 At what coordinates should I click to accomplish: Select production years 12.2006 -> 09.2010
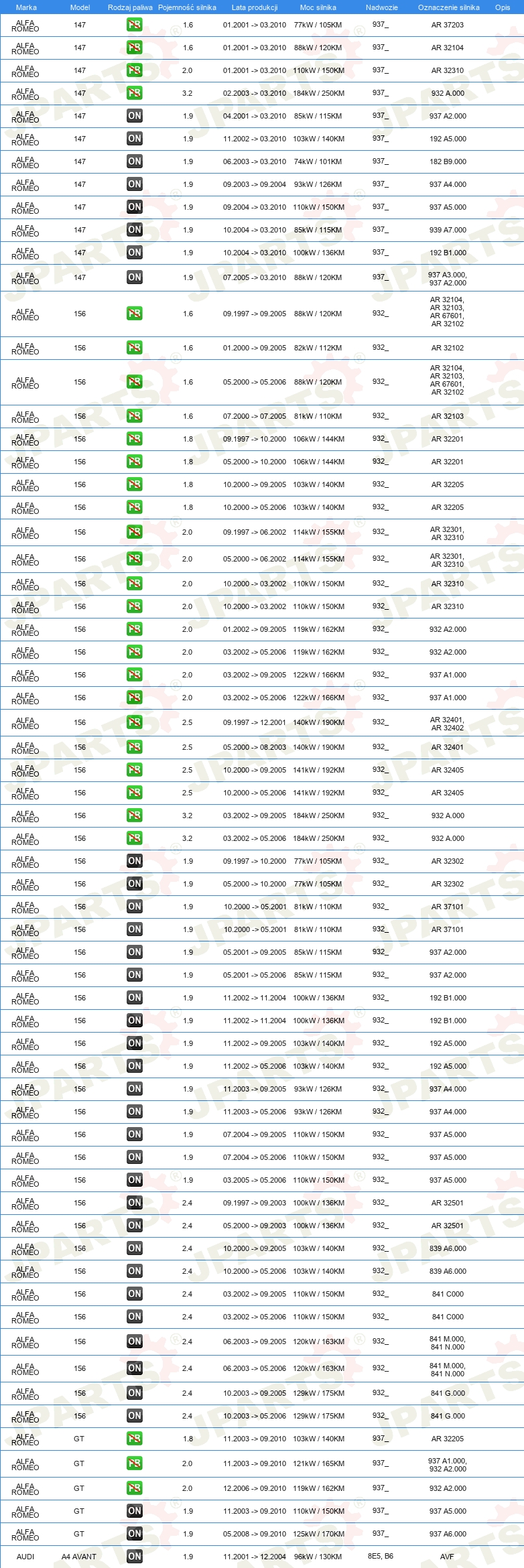(255, 1488)
